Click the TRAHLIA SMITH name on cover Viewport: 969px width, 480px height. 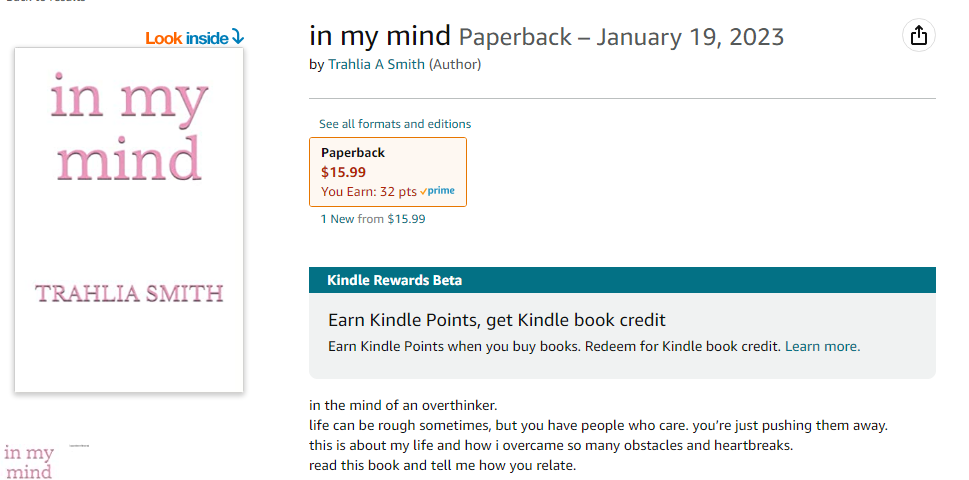click(129, 293)
